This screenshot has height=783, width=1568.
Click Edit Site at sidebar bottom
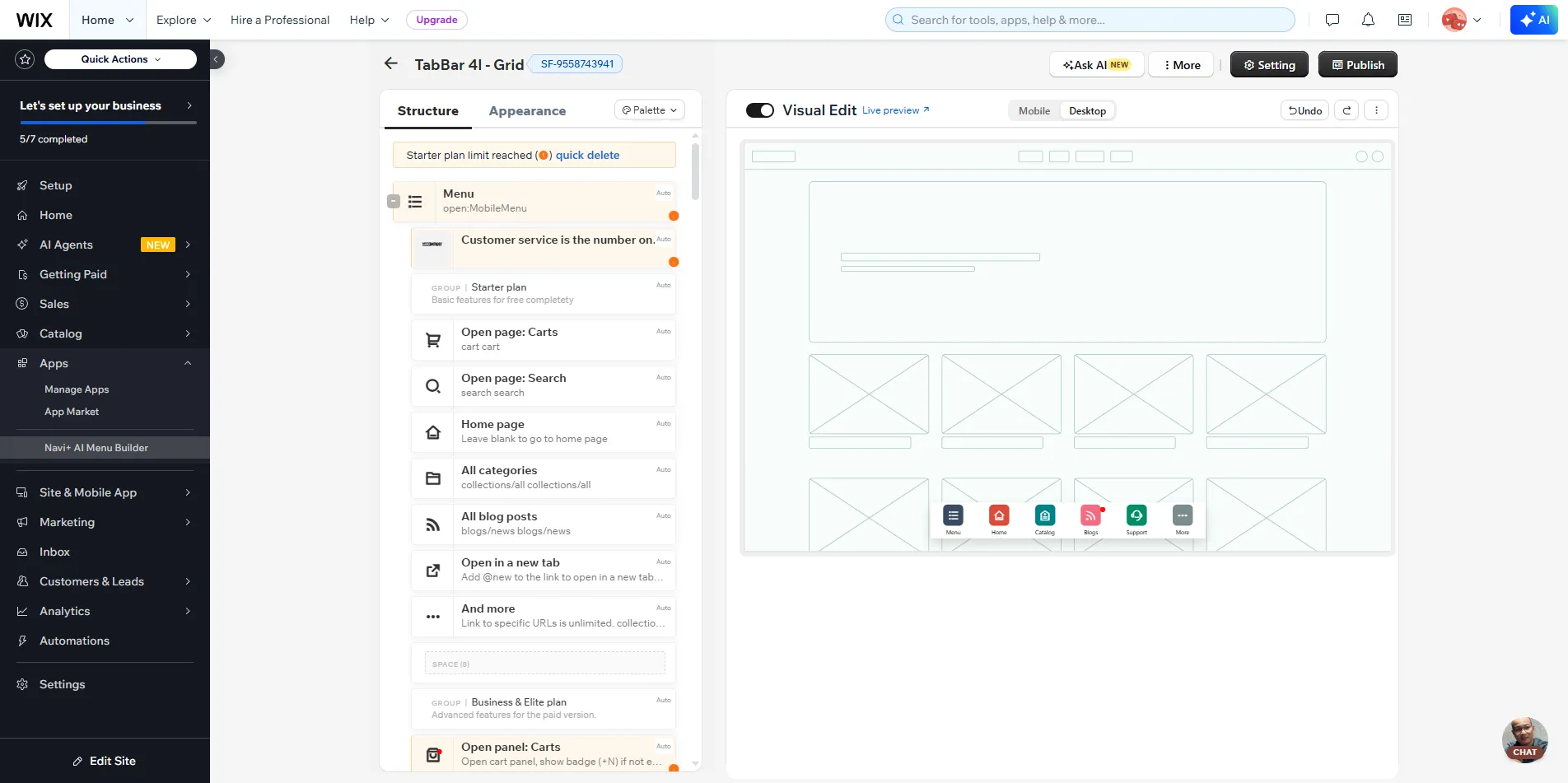tap(105, 761)
